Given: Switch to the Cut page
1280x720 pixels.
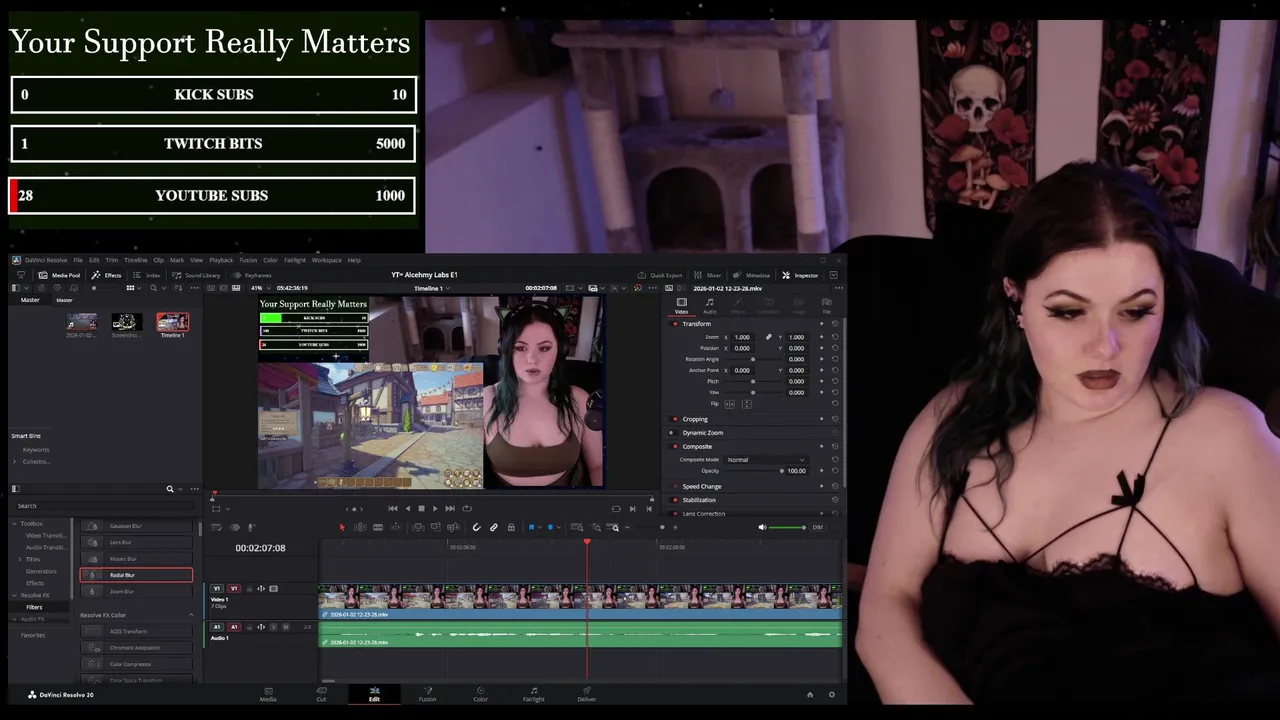Looking at the screenshot, I should click(x=321, y=694).
